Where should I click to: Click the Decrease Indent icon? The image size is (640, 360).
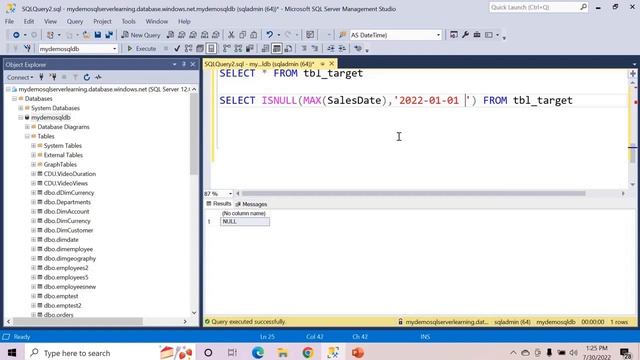(331, 49)
